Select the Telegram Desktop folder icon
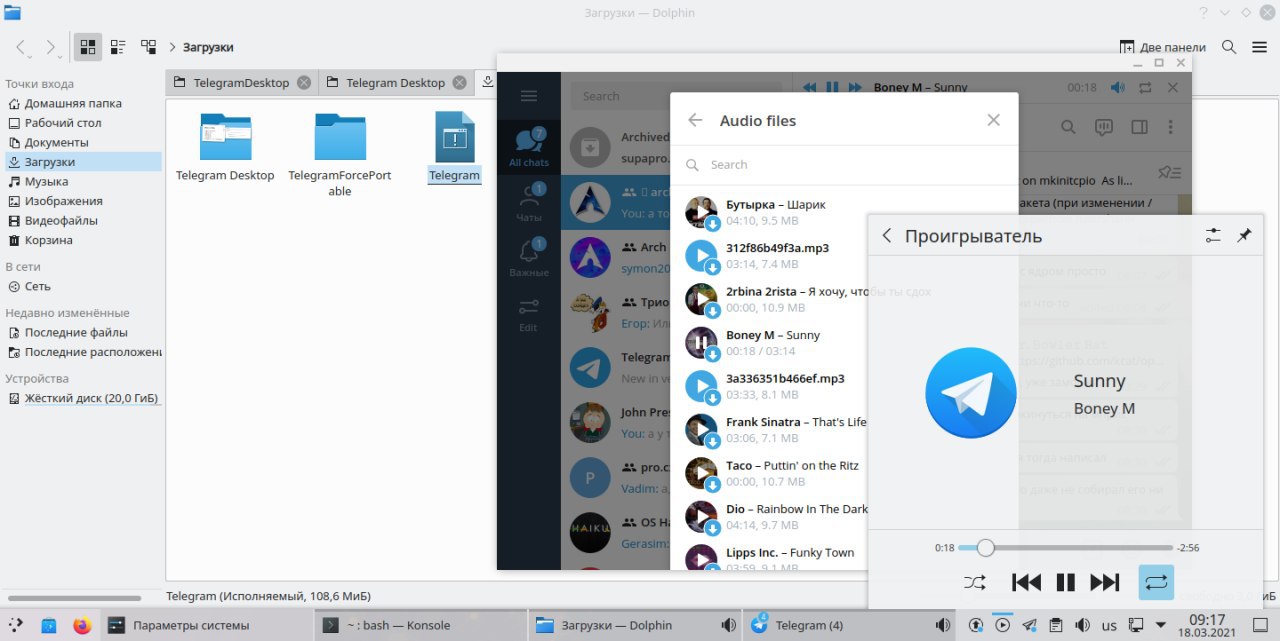This screenshot has height=641, width=1280. 225,137
